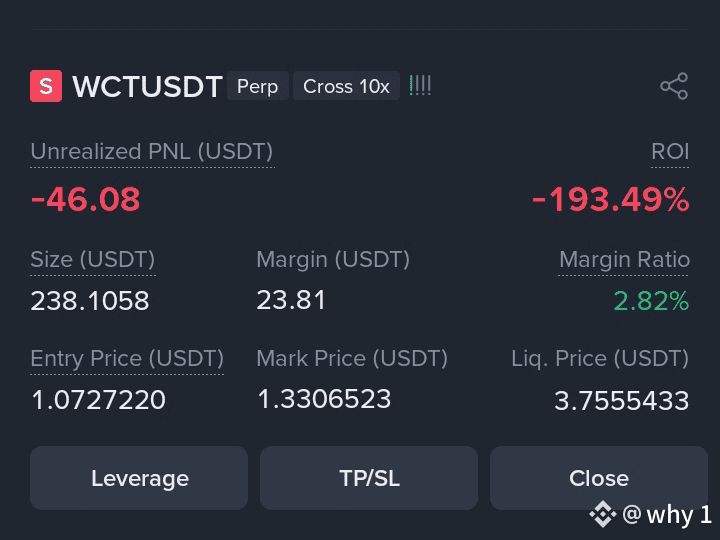Tap the Entry Price (USDT) label
720x540 pixels.
[x=127, y=359]
